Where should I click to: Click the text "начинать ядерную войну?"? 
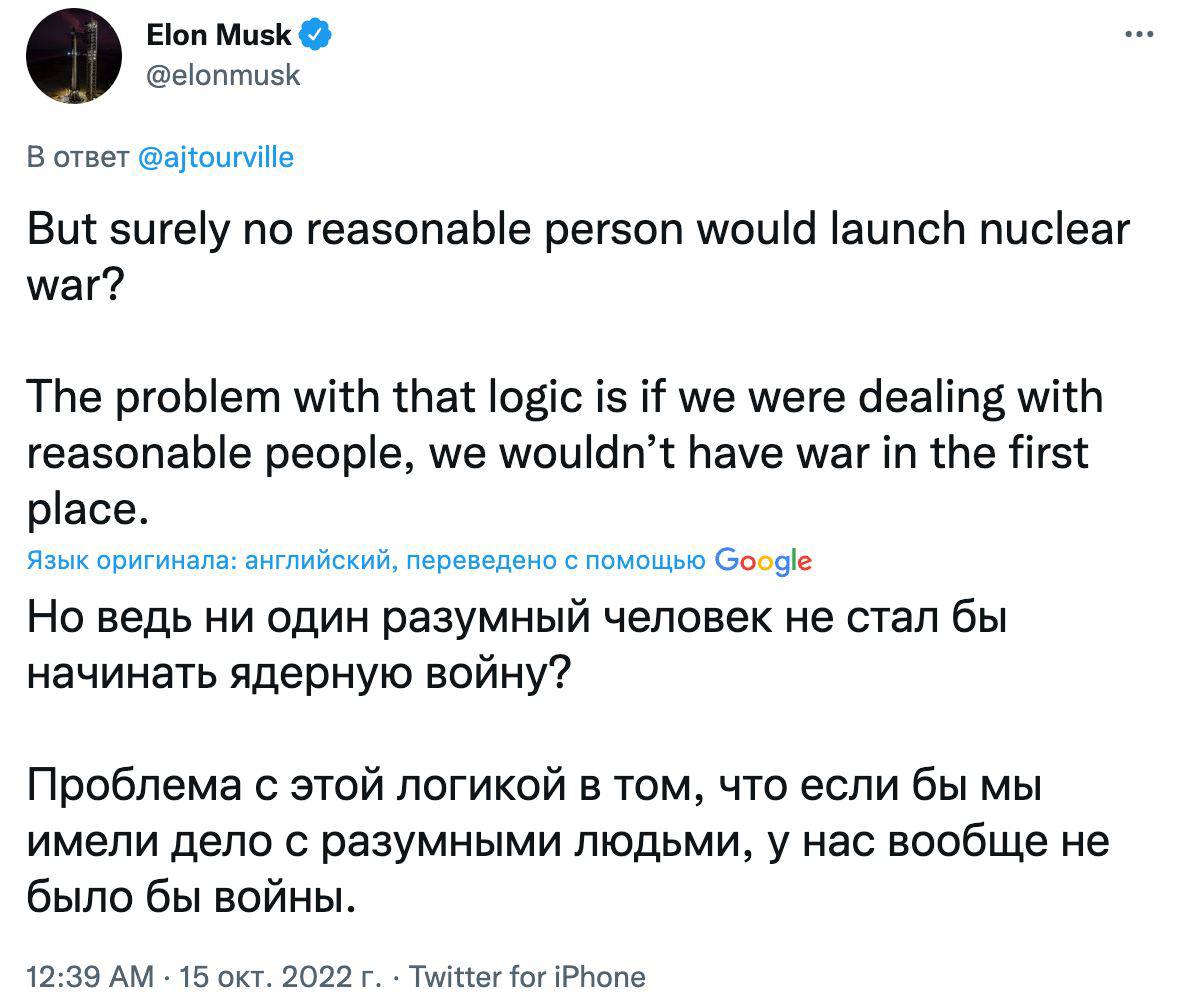298,675
